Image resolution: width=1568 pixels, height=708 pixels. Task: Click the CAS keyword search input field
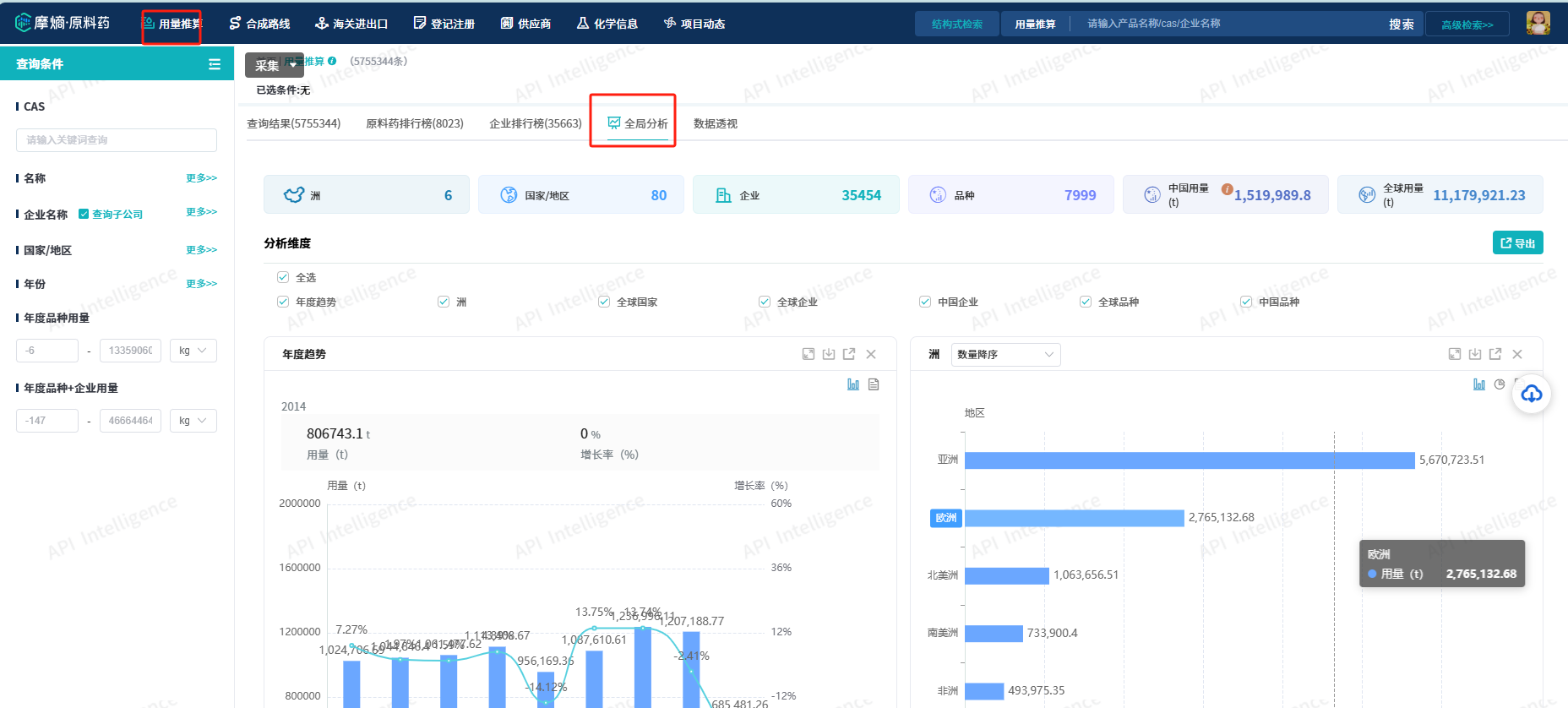[117, 140]
